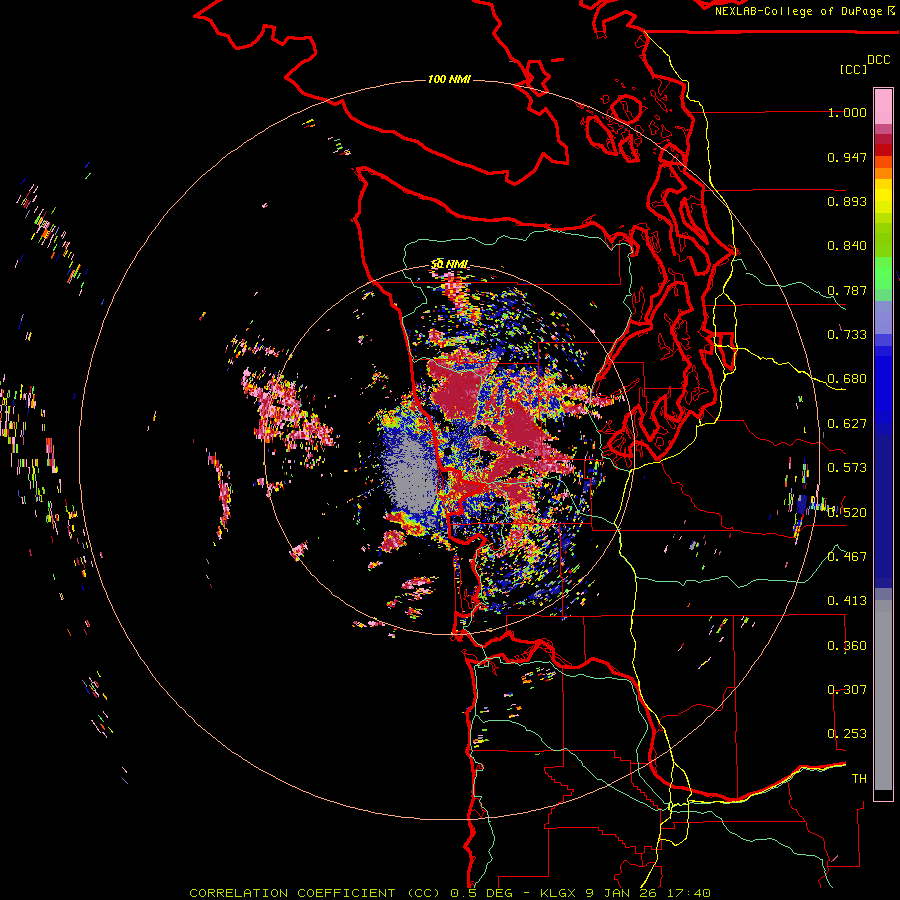Click the 1.000 scale value
Viewport: 900px width, 900px height.
847,112
